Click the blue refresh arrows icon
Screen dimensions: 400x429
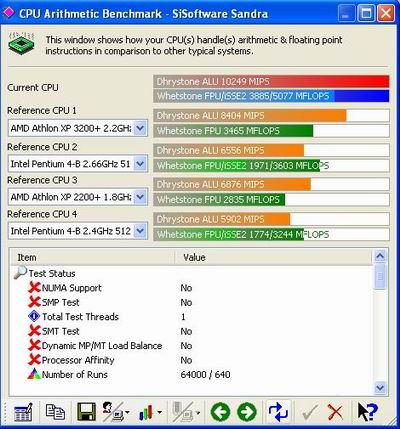coord(278,412)
